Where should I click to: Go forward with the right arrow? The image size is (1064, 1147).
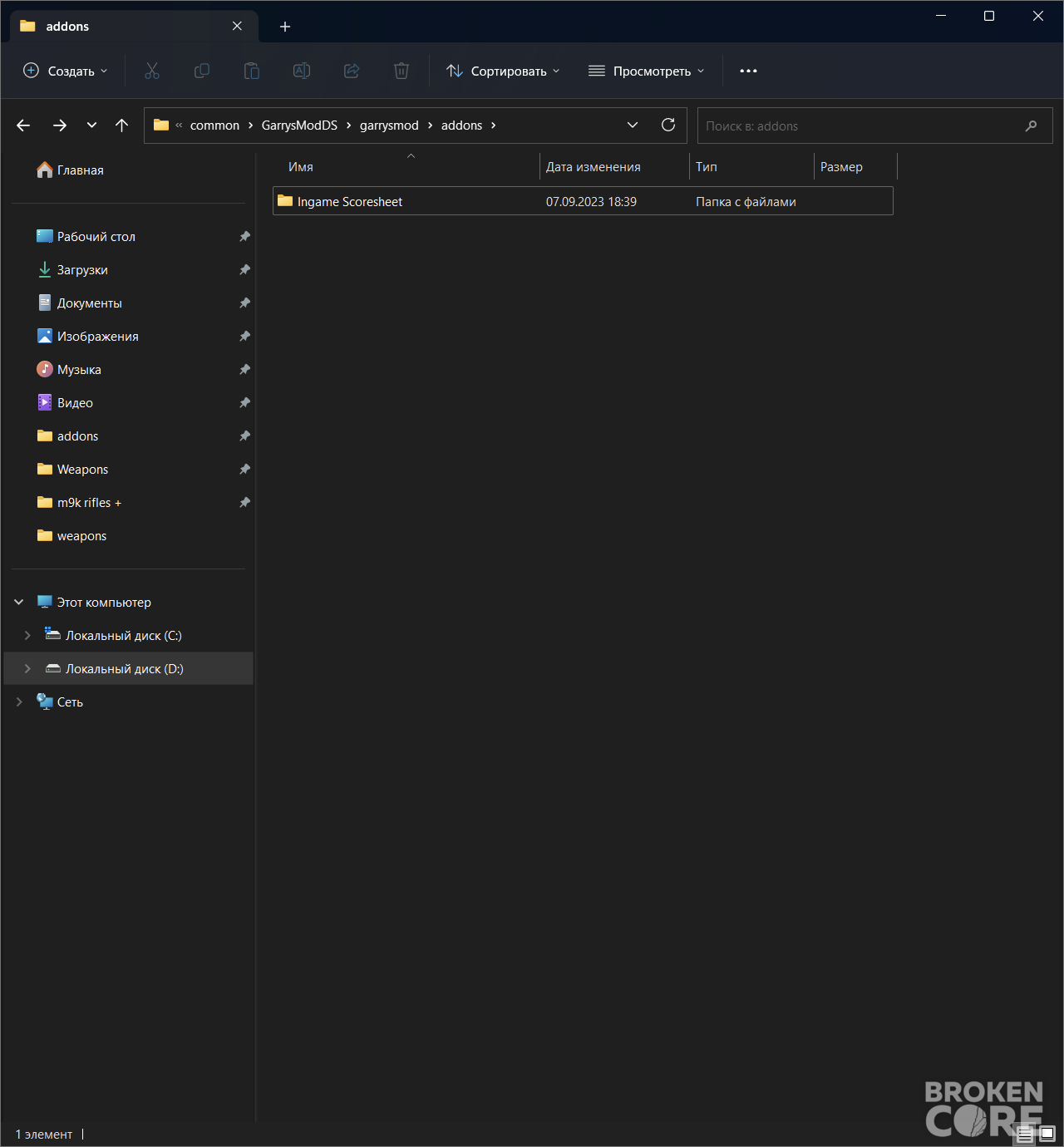click(60, 126)
